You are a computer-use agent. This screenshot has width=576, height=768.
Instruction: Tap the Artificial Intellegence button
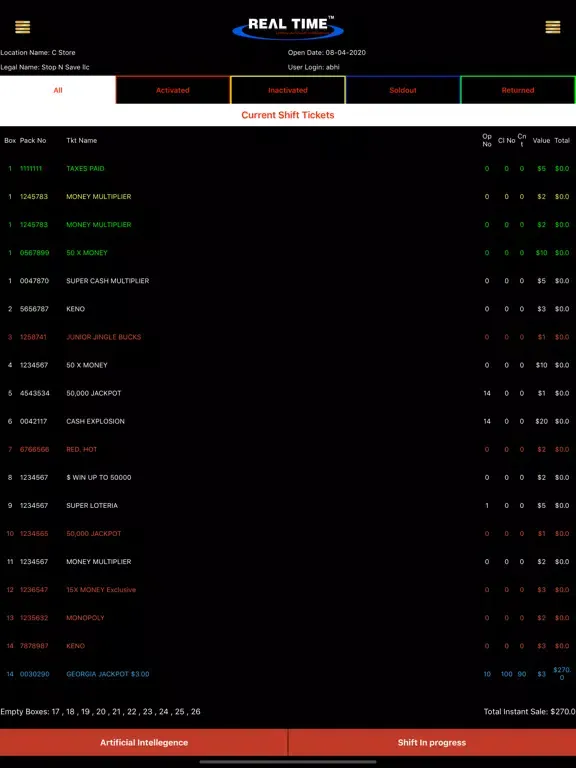point(144,743)
